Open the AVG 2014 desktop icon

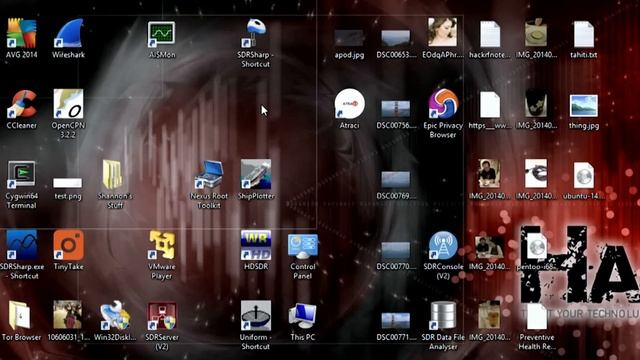tap(21, 33)
